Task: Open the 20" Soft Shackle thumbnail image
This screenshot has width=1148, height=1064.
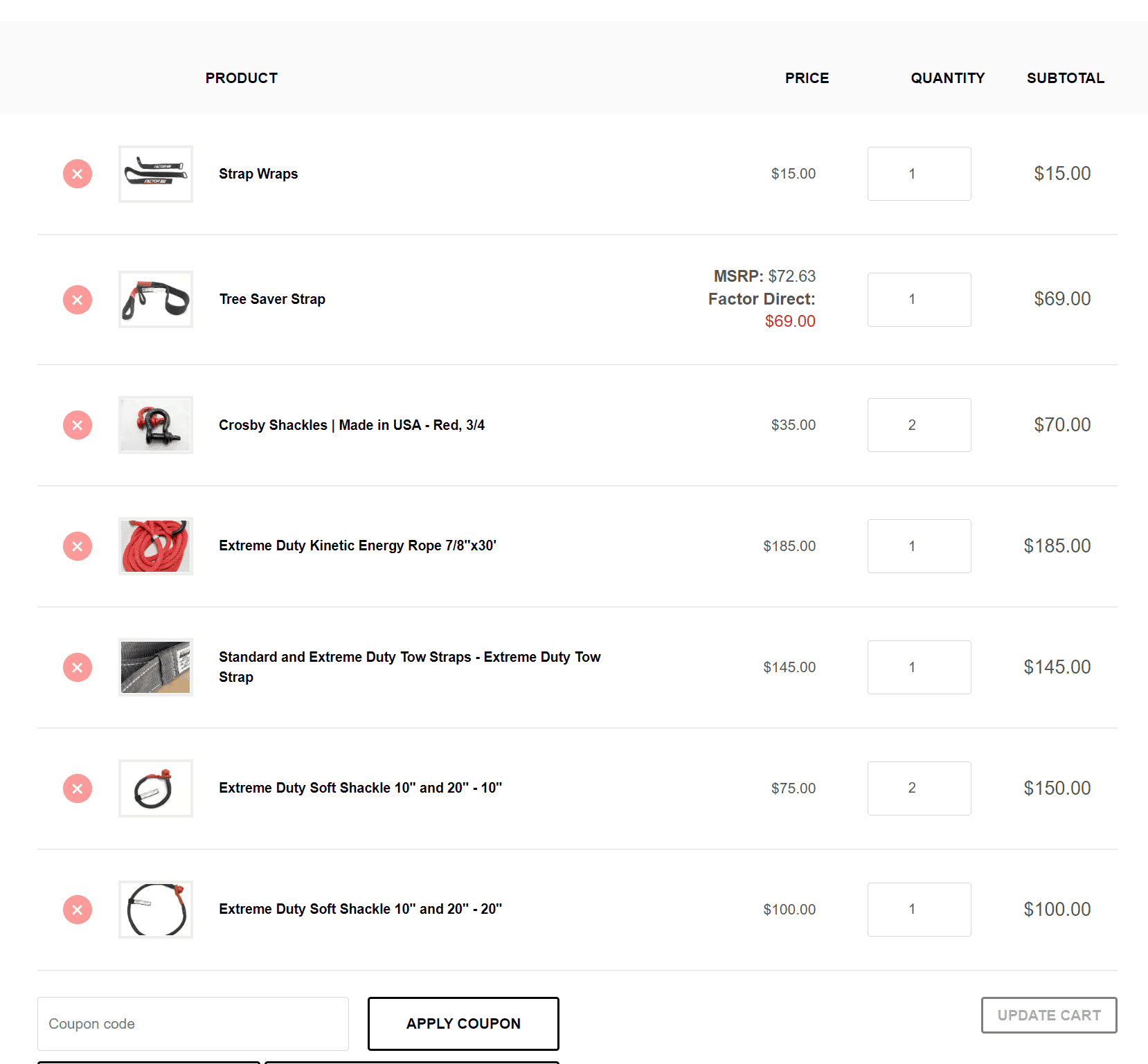Action: 156,910
